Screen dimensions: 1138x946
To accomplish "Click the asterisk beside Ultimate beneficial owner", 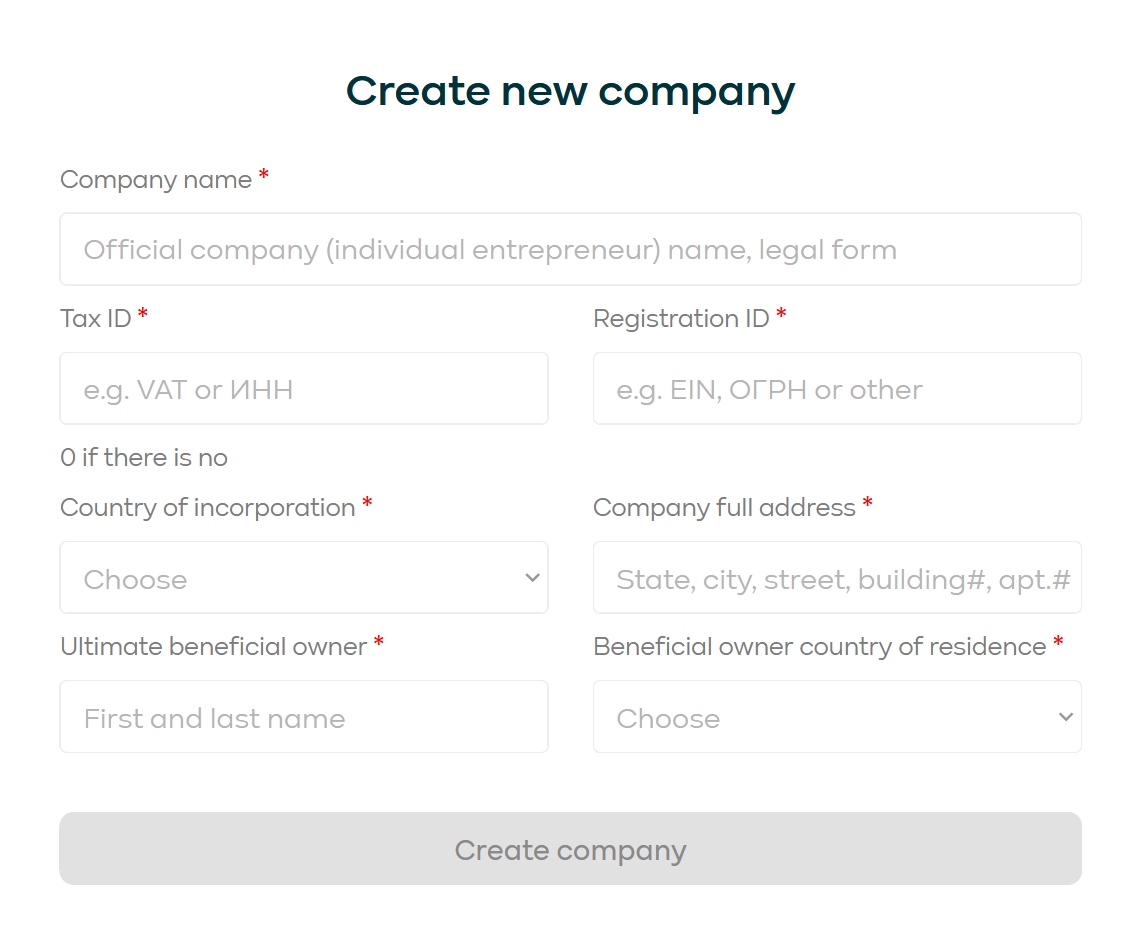I will click(x=378, y=641).
